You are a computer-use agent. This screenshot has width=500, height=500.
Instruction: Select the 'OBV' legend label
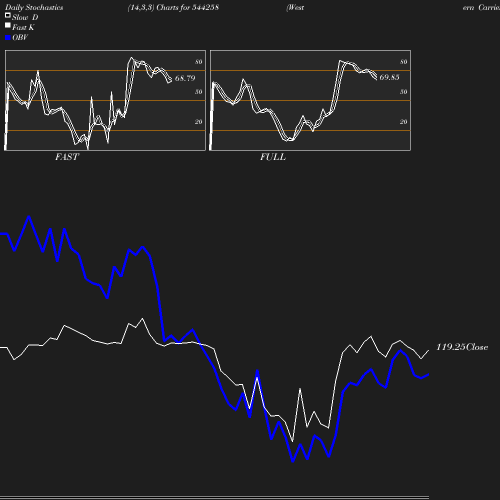point(20,37)
